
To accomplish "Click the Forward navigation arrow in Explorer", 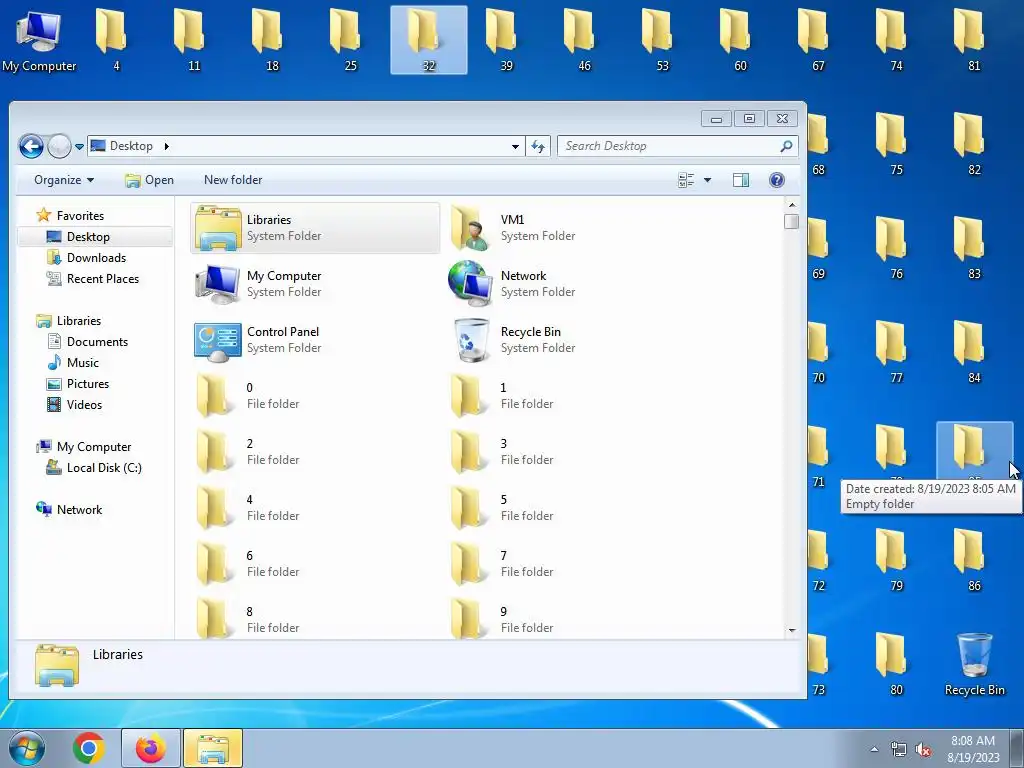I will [59, 146].
